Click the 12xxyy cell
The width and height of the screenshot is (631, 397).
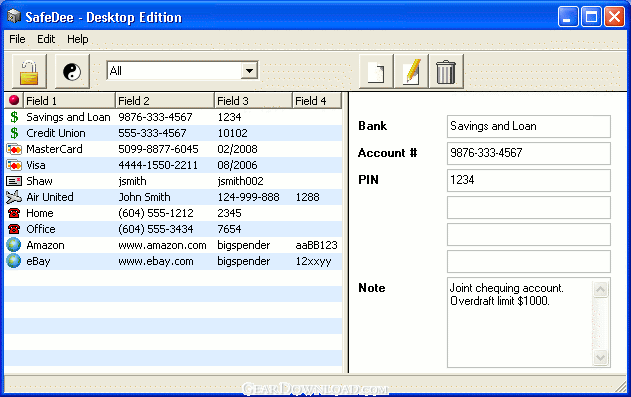313,261
